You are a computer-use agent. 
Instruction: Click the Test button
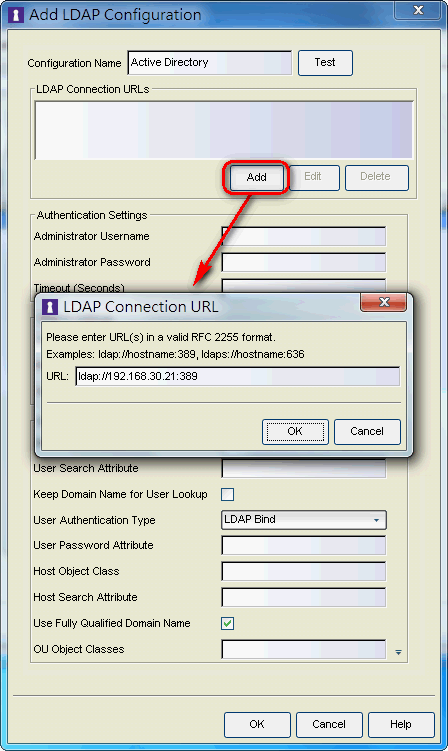click(x=325, y=63)
